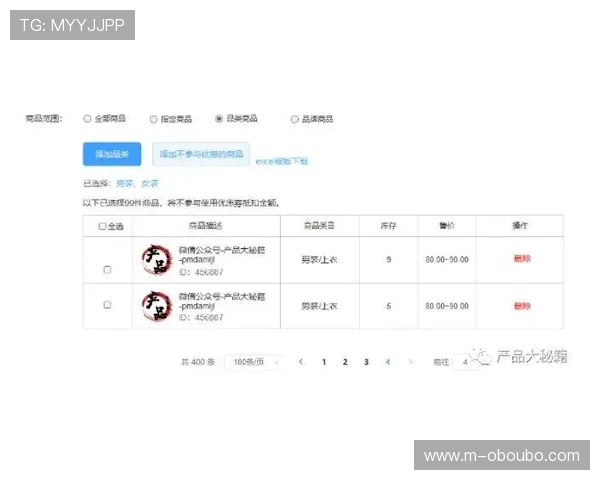Open the 100条/页 page size dropdown
600x480 pixels.
[253, 362]
